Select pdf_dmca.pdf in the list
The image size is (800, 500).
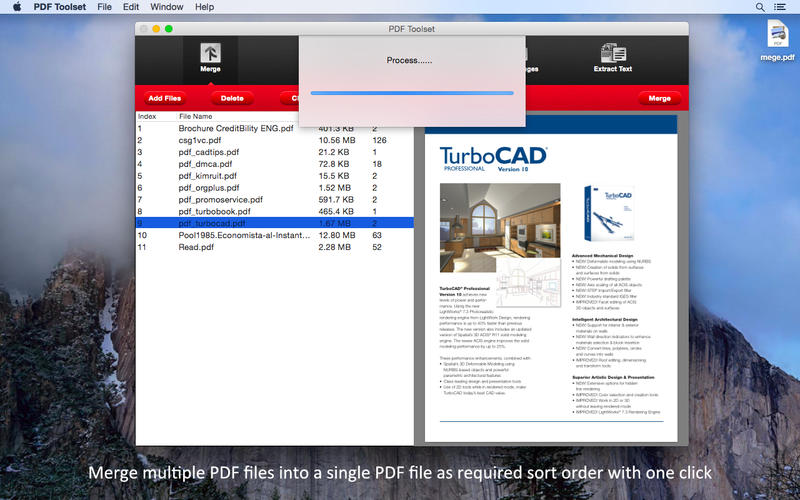pos(274,164)
